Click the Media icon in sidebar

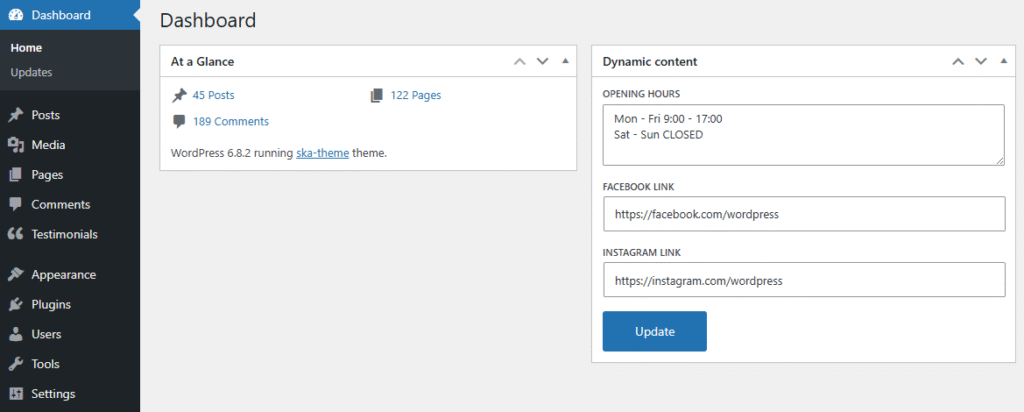15,145
